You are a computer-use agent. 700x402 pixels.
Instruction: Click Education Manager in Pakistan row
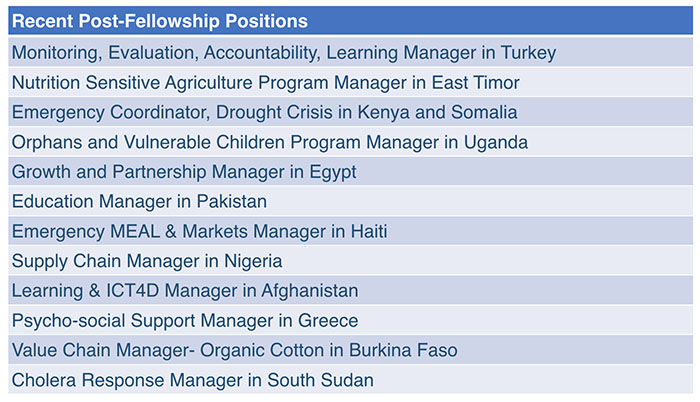click(x=350, y=201)
